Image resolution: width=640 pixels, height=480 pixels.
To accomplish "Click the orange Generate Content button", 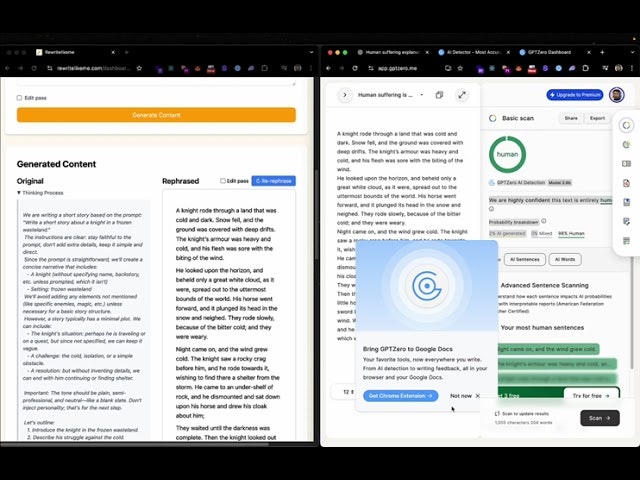I will tap(156, 115).
